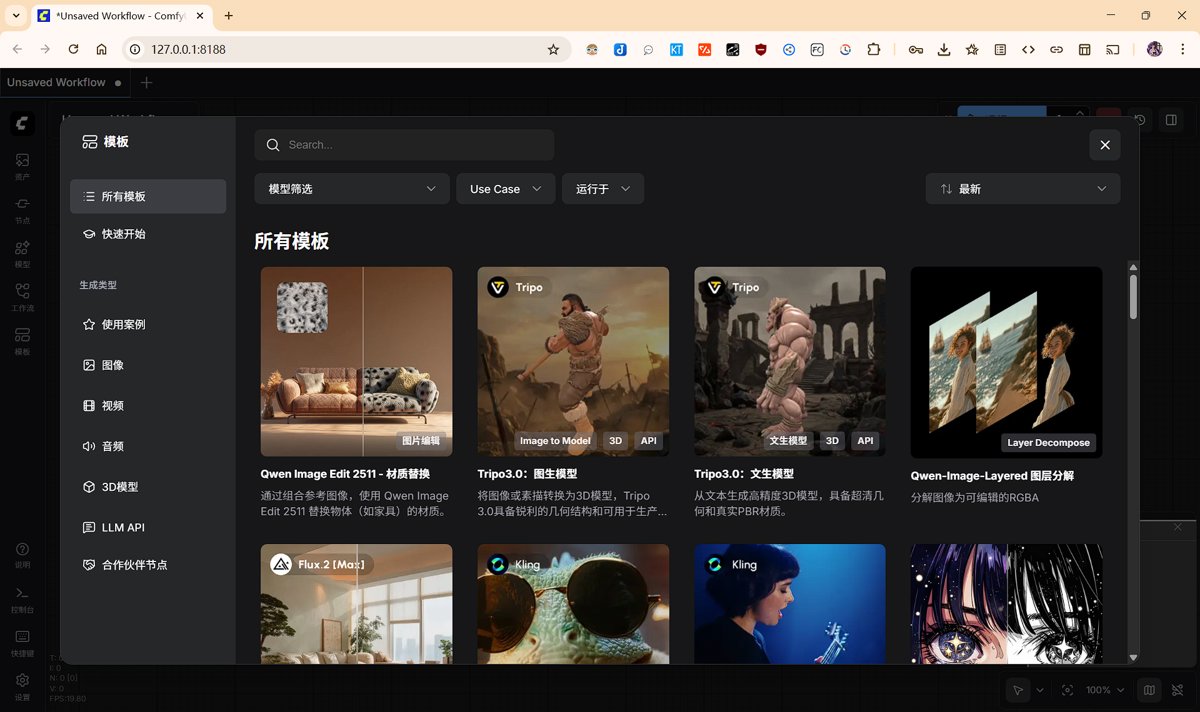The height and width of the screenshot is (712, 1200).
Task: Click the cast screen icon in browser toolbar
Action: (1112, 49)
